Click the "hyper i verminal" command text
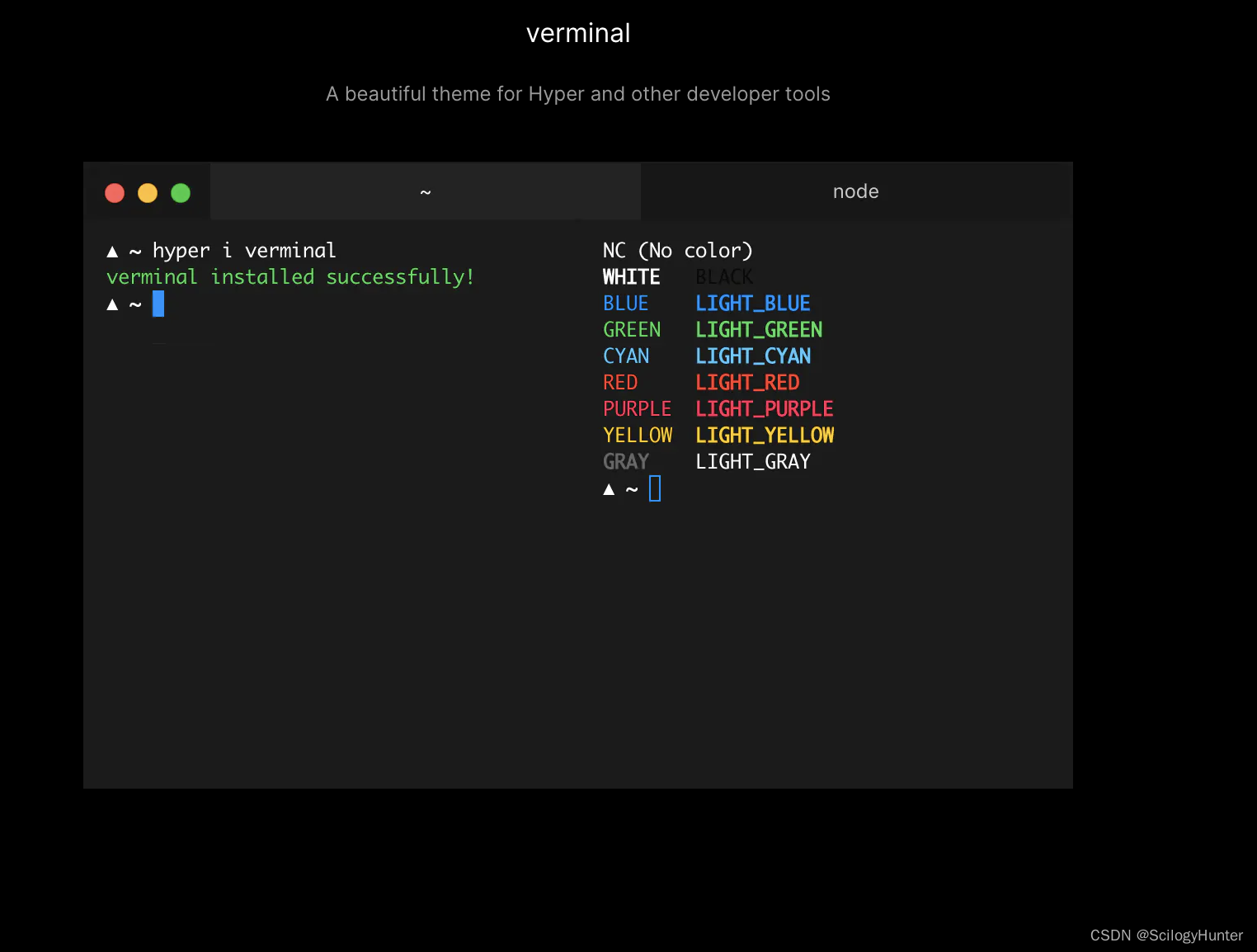This screenshot has height=952, width=1257. pyautogui.click(x=244, y=251)
